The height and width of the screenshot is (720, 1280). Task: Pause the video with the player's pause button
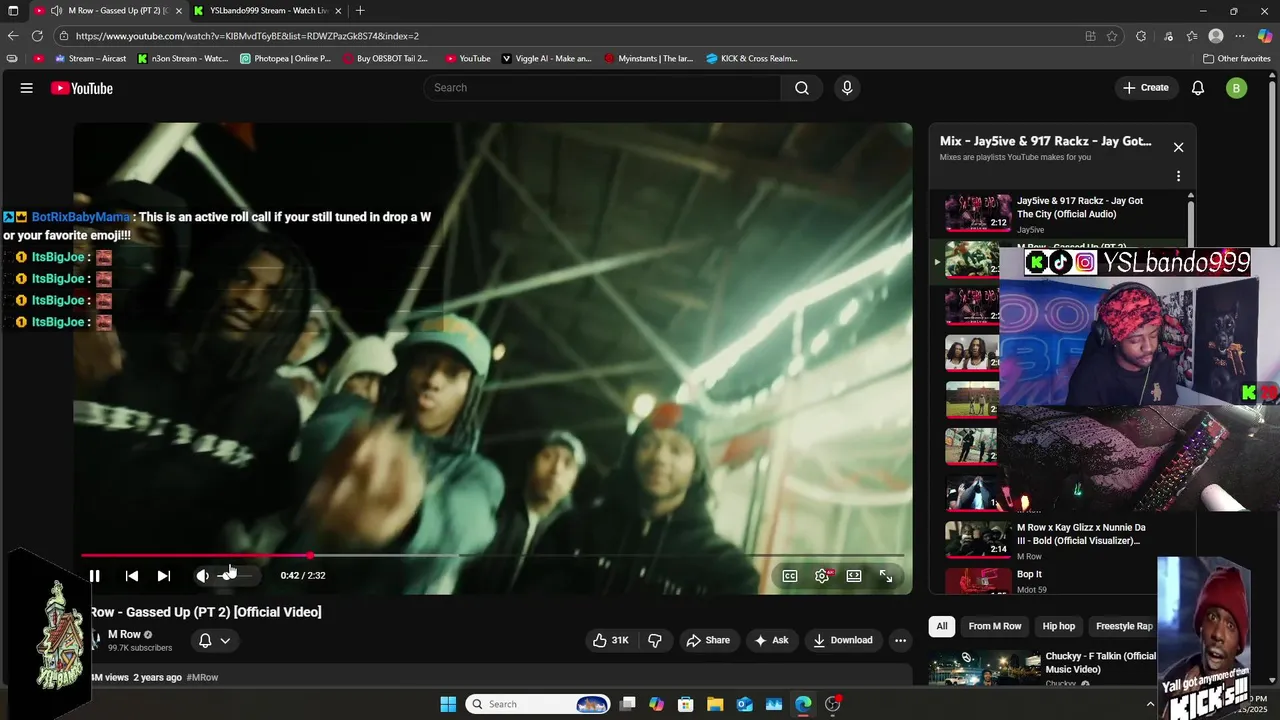(x=94, y=576)
